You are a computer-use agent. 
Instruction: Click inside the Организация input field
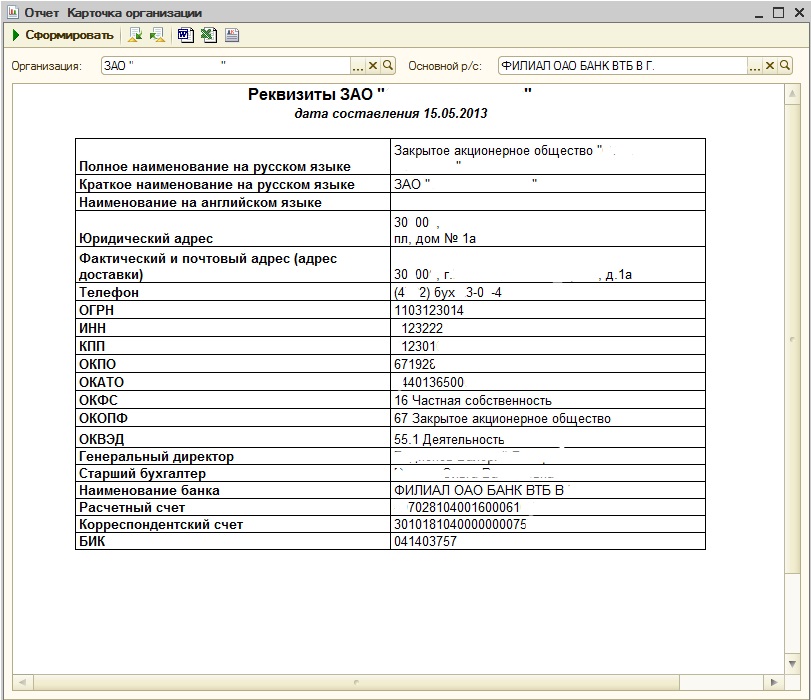[226, 66]
